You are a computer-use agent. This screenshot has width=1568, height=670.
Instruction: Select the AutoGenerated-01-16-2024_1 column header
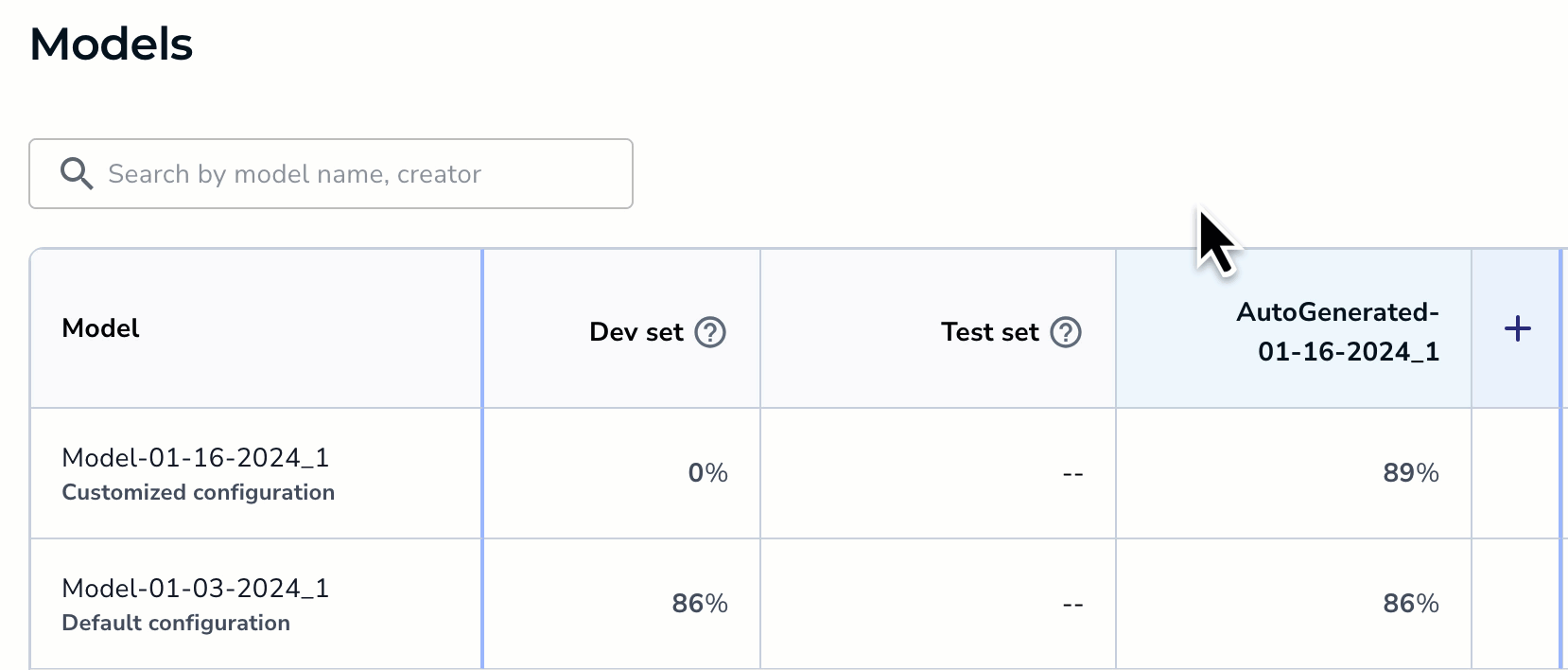(1337, 331)
